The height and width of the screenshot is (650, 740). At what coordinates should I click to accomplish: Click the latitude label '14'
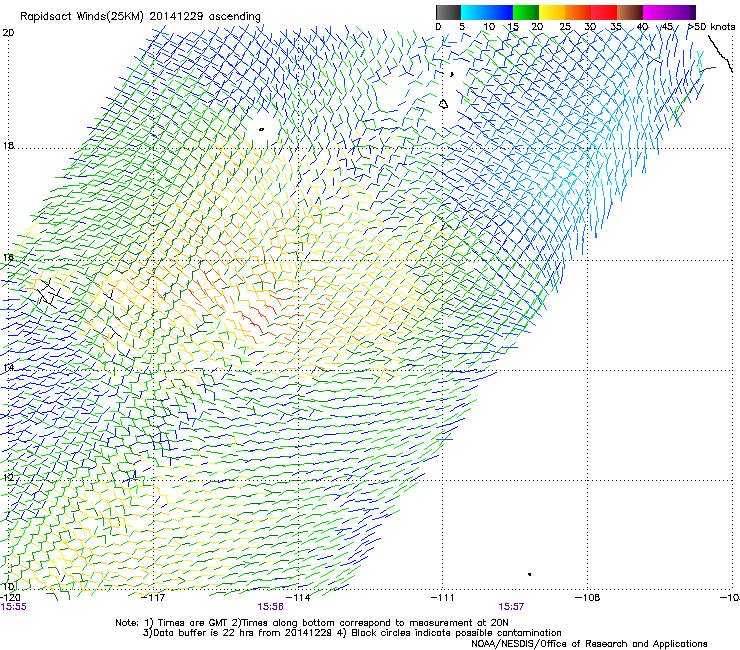click(8, 367)
